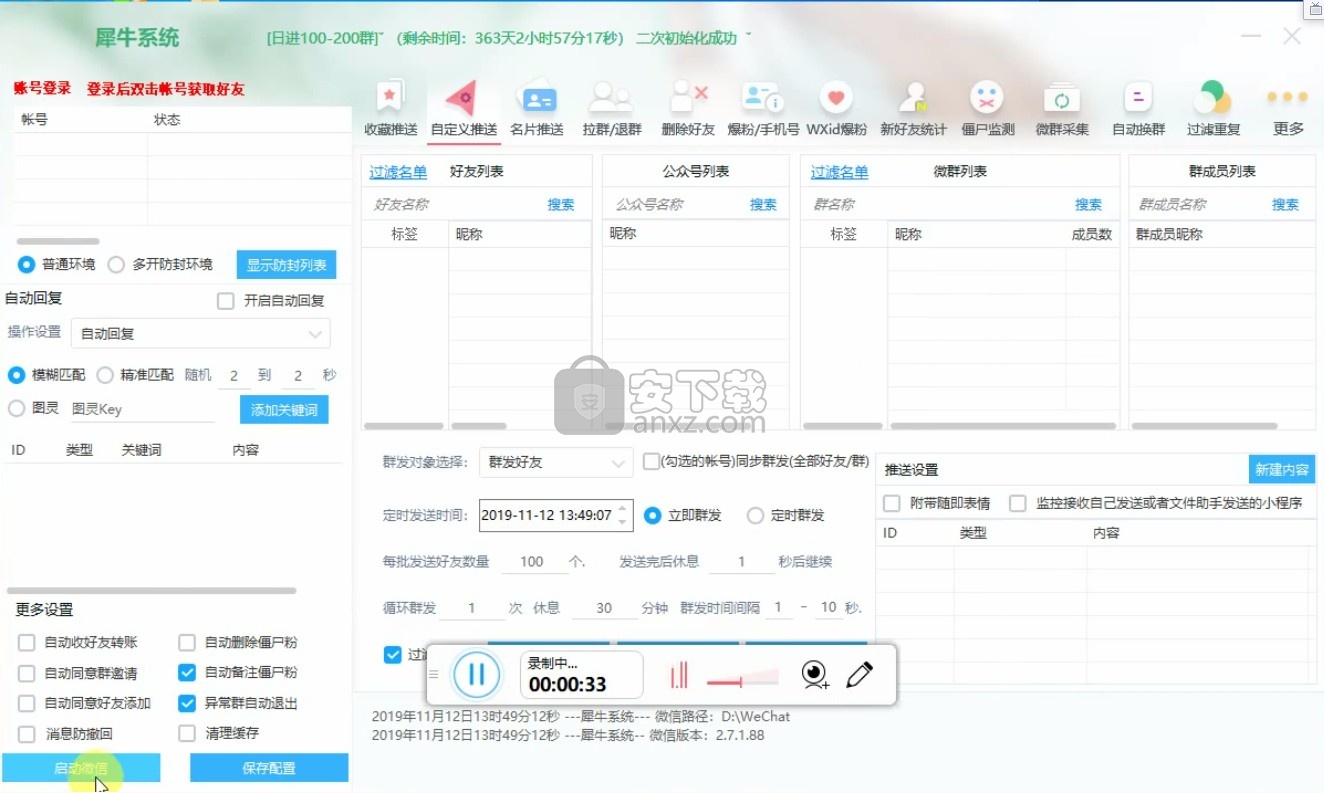Expand 群发对象选择 群发好友 dropdown

[x=554, y=462]
